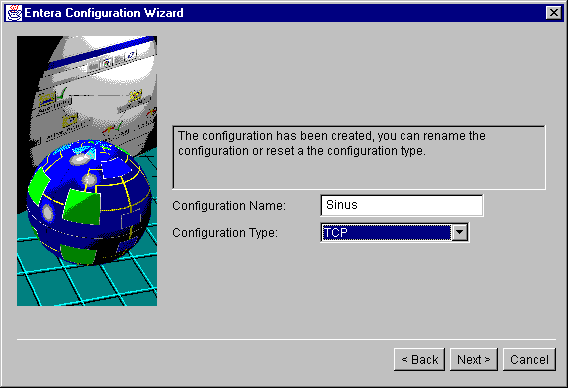Click the 'Configuration Type:' label
The width and height of the screenshot is (568, 388).
(225, 233)
